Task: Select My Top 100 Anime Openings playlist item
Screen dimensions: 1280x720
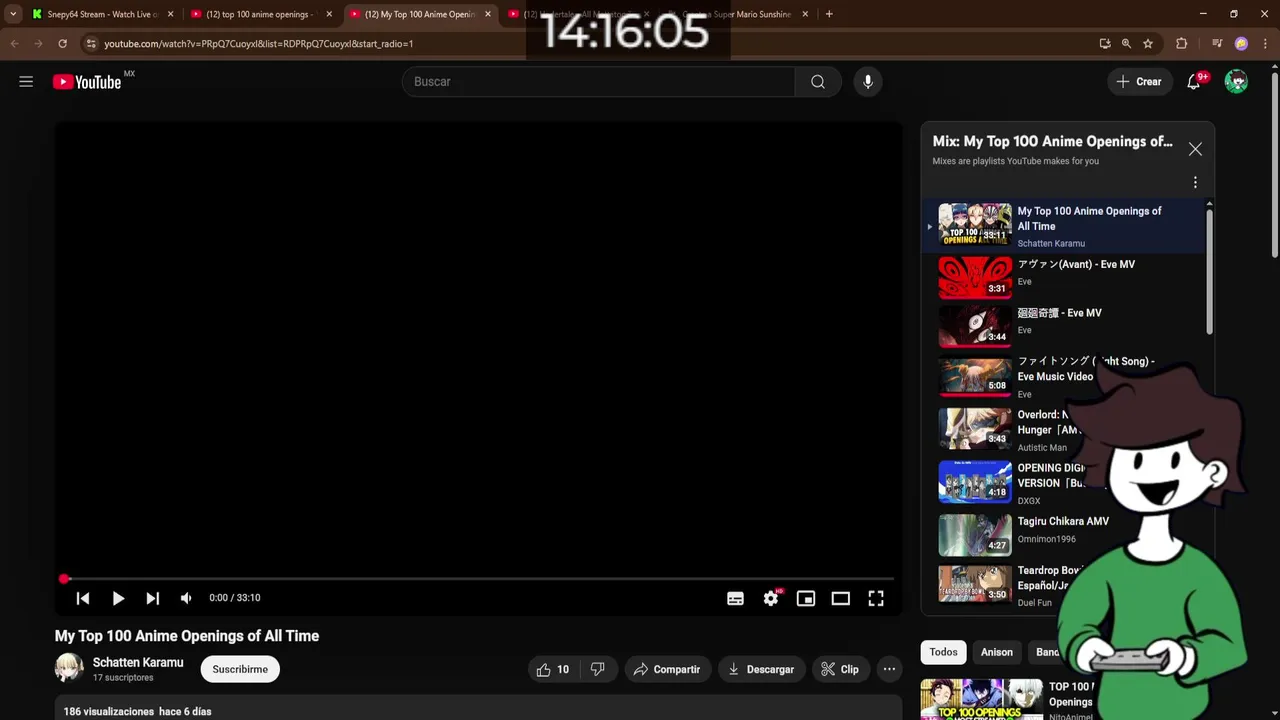Action: pos(1065,225)
